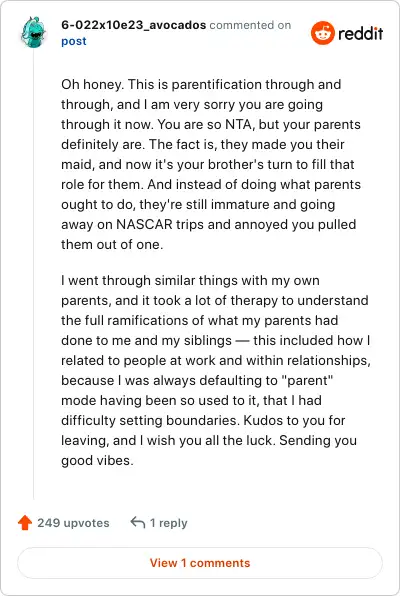The image size is (400, 596).
Task: Open the blue 'post' link
Action: pos(74,41)
